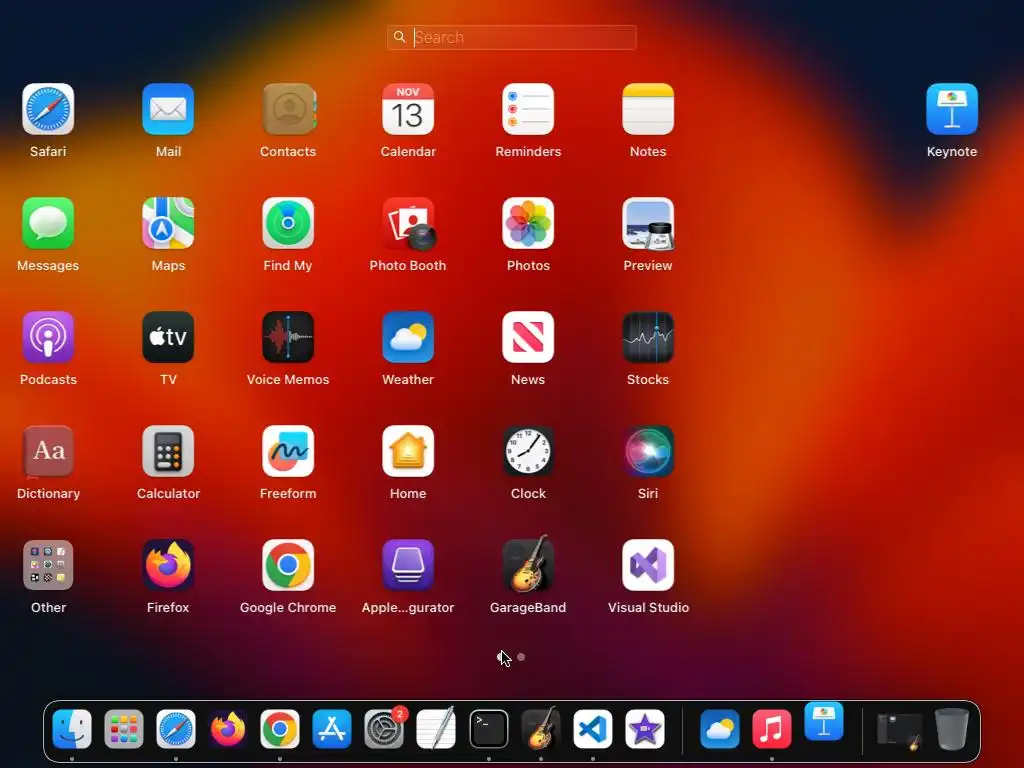Open the Dictionary app
Viewport: 1024px width, 768px height.
pos(48,451)
